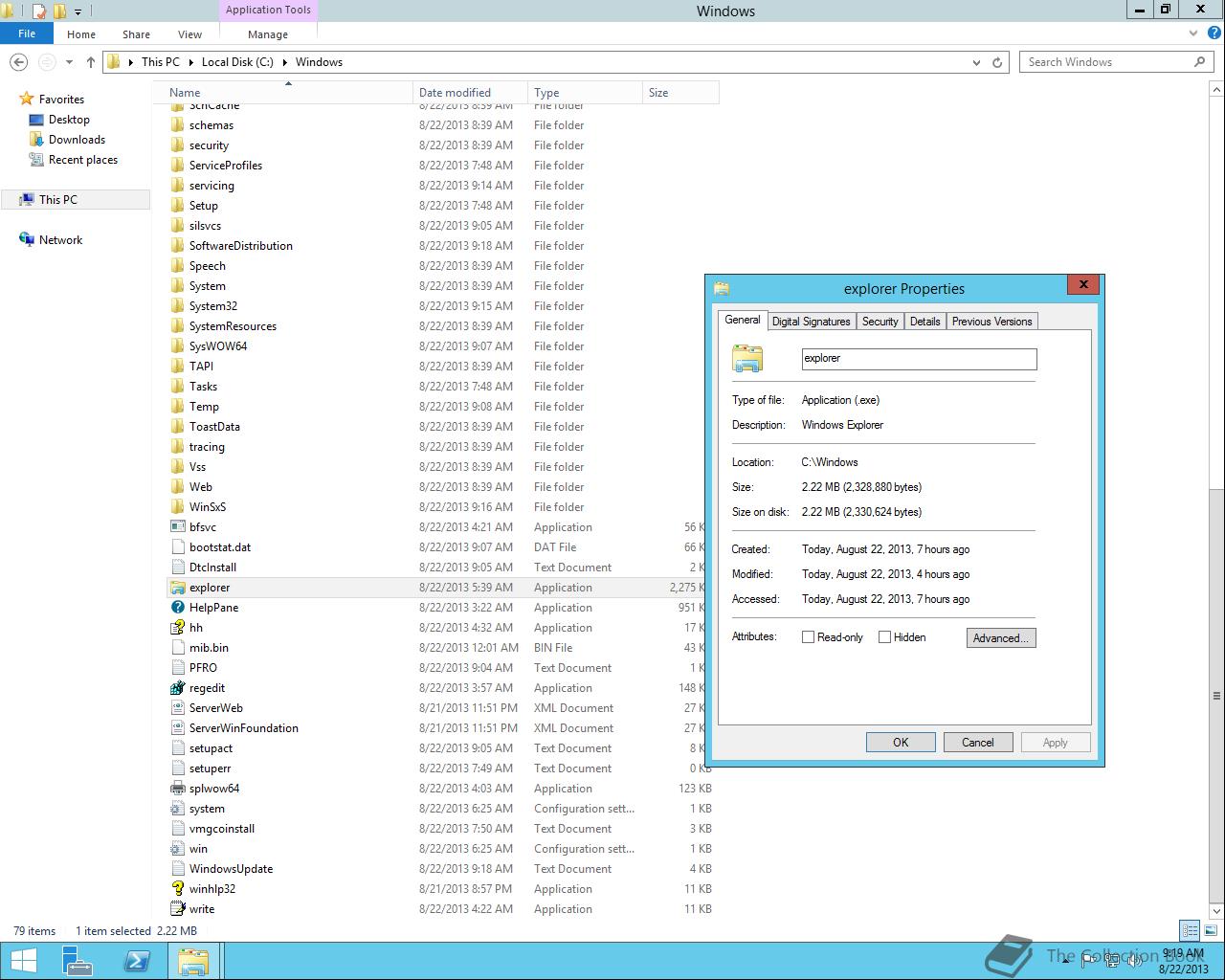1225x980 pixels.
Task: Click the System32 folder icon
Action: coord(177,306)
